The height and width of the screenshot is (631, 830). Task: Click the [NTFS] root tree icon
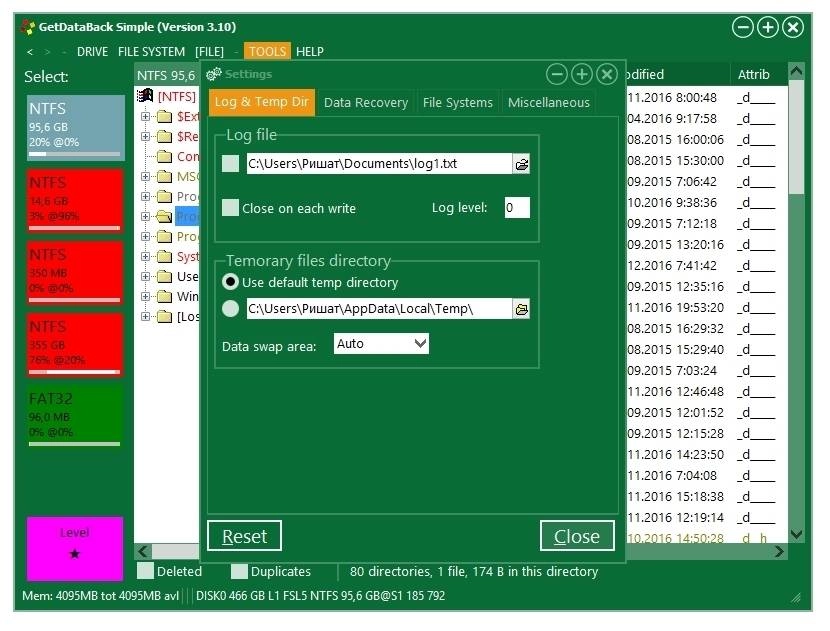pos(145,96)
